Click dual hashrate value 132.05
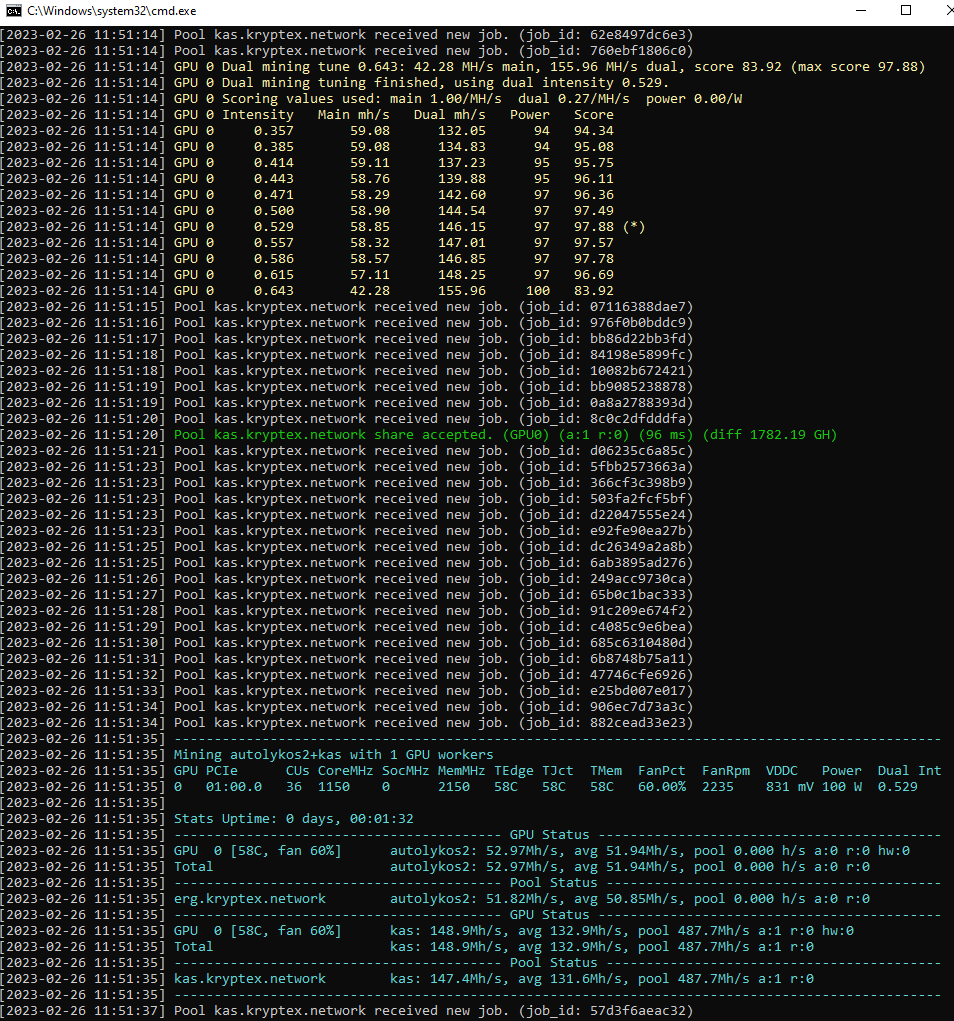Viewport: 954px width, 1021px height. coord(462,131)
